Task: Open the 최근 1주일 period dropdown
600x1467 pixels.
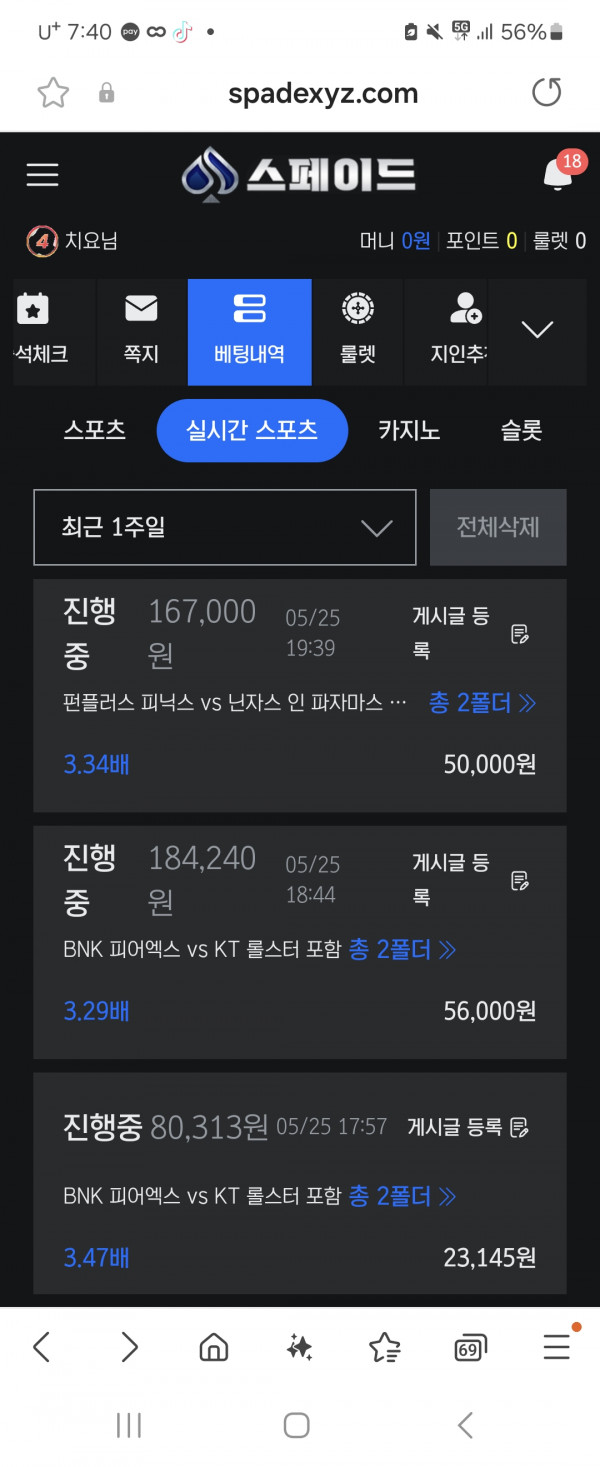Action: 225,527
